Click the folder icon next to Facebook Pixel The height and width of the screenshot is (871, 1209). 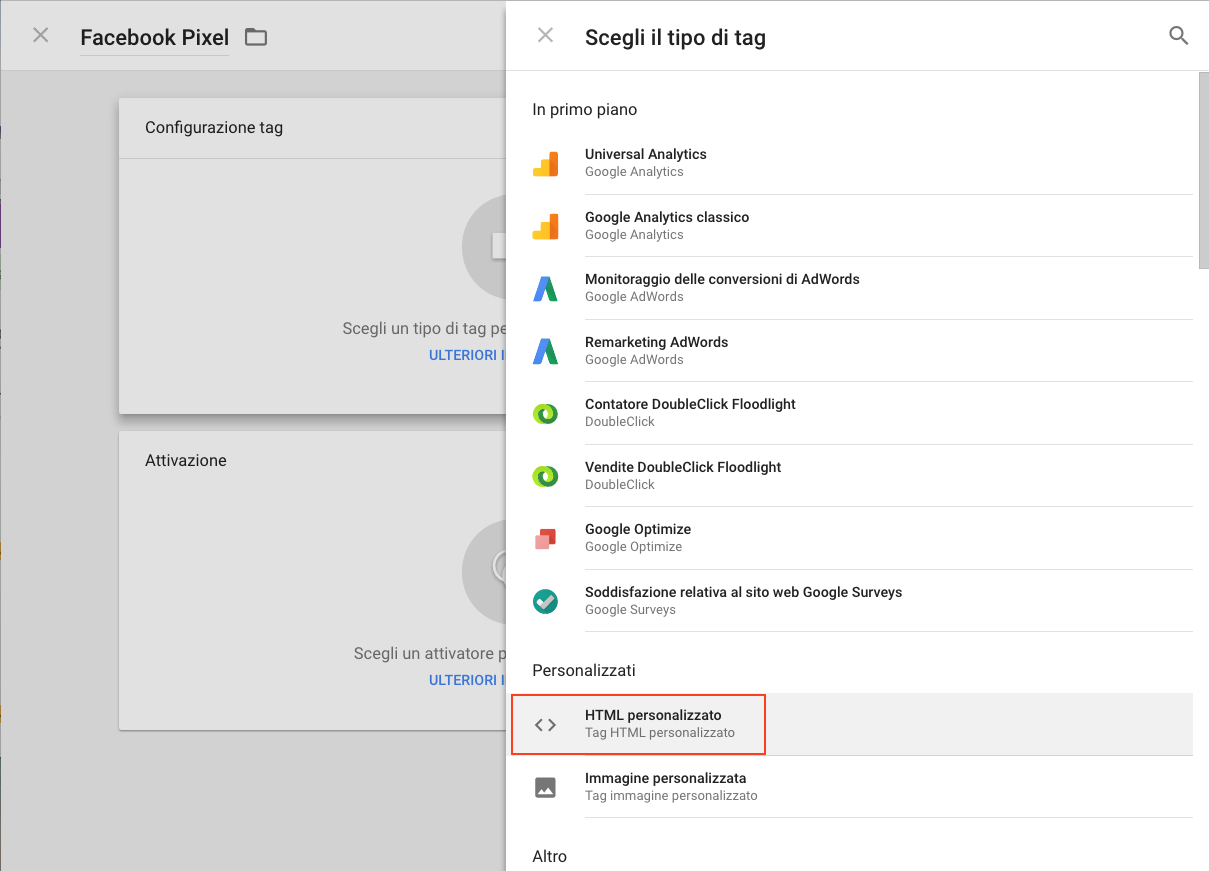pos(257,37)
